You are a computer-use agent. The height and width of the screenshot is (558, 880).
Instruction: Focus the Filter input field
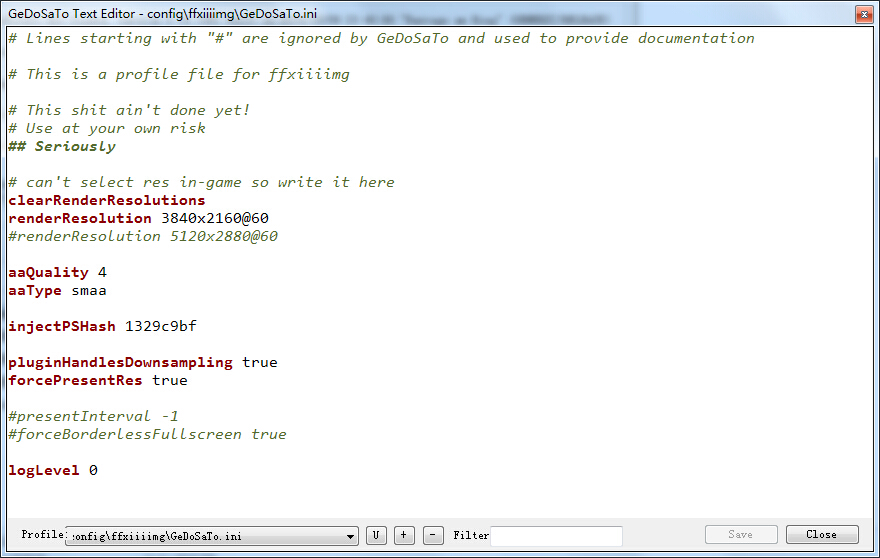pyautogui.click(x=556, y=536)
